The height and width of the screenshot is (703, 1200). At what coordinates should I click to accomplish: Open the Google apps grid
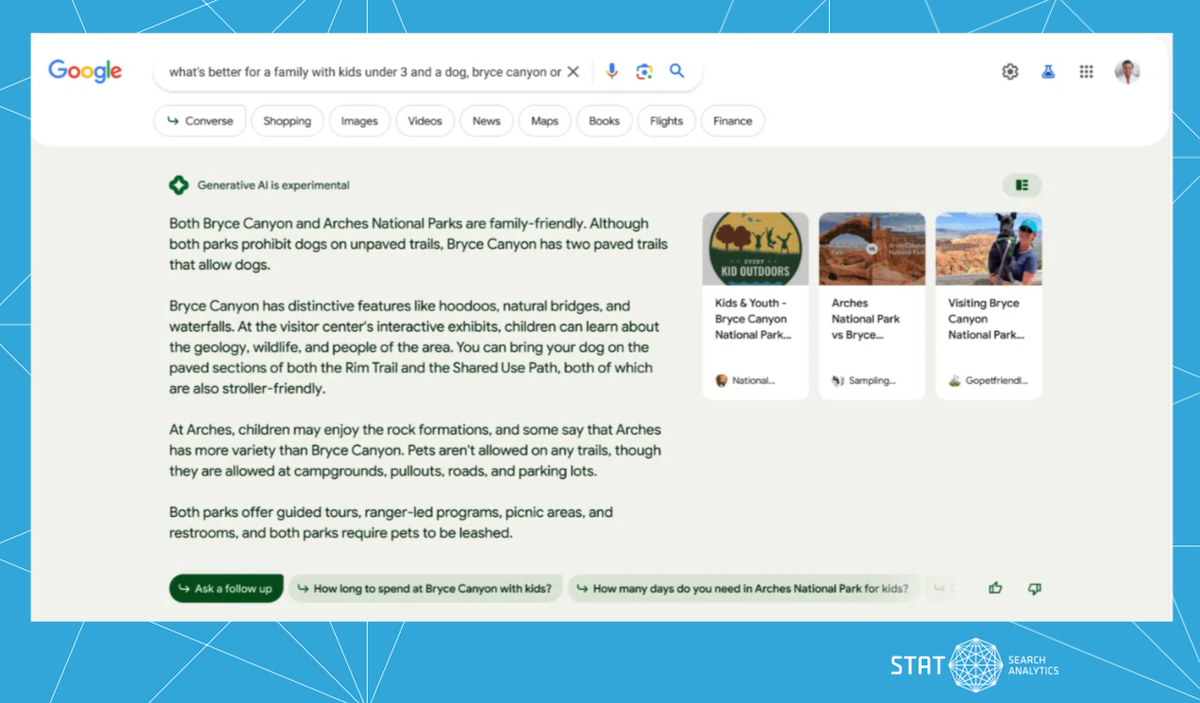(x=1086, y=71)
